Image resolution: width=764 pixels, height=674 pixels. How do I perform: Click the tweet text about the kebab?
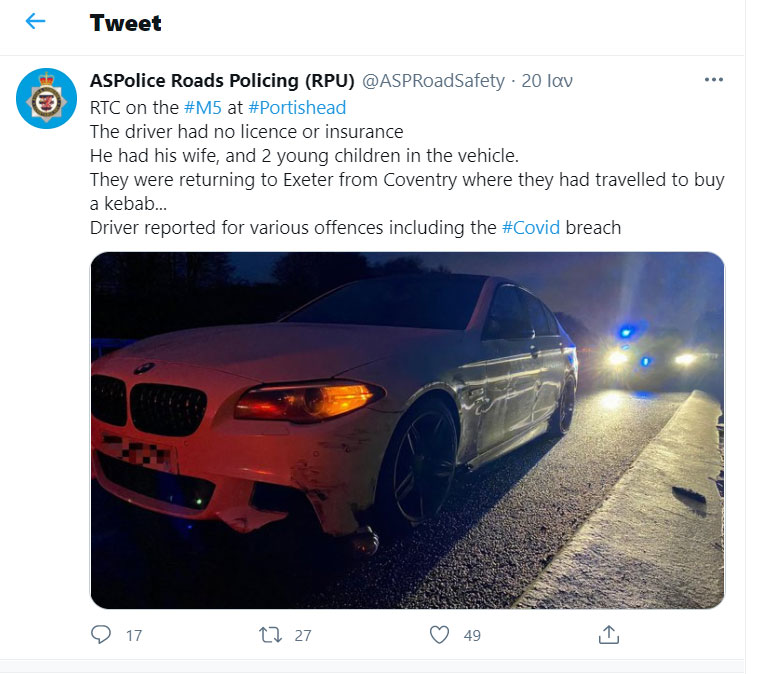407,192
